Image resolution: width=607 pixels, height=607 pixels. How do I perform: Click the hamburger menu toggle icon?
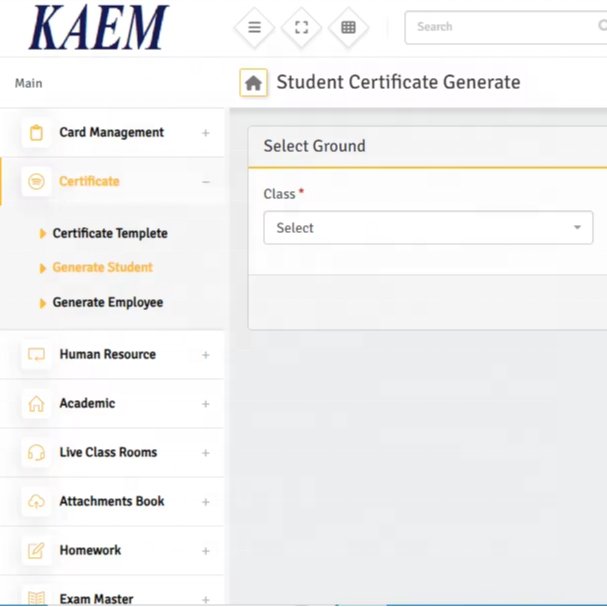tap(254, 28)
